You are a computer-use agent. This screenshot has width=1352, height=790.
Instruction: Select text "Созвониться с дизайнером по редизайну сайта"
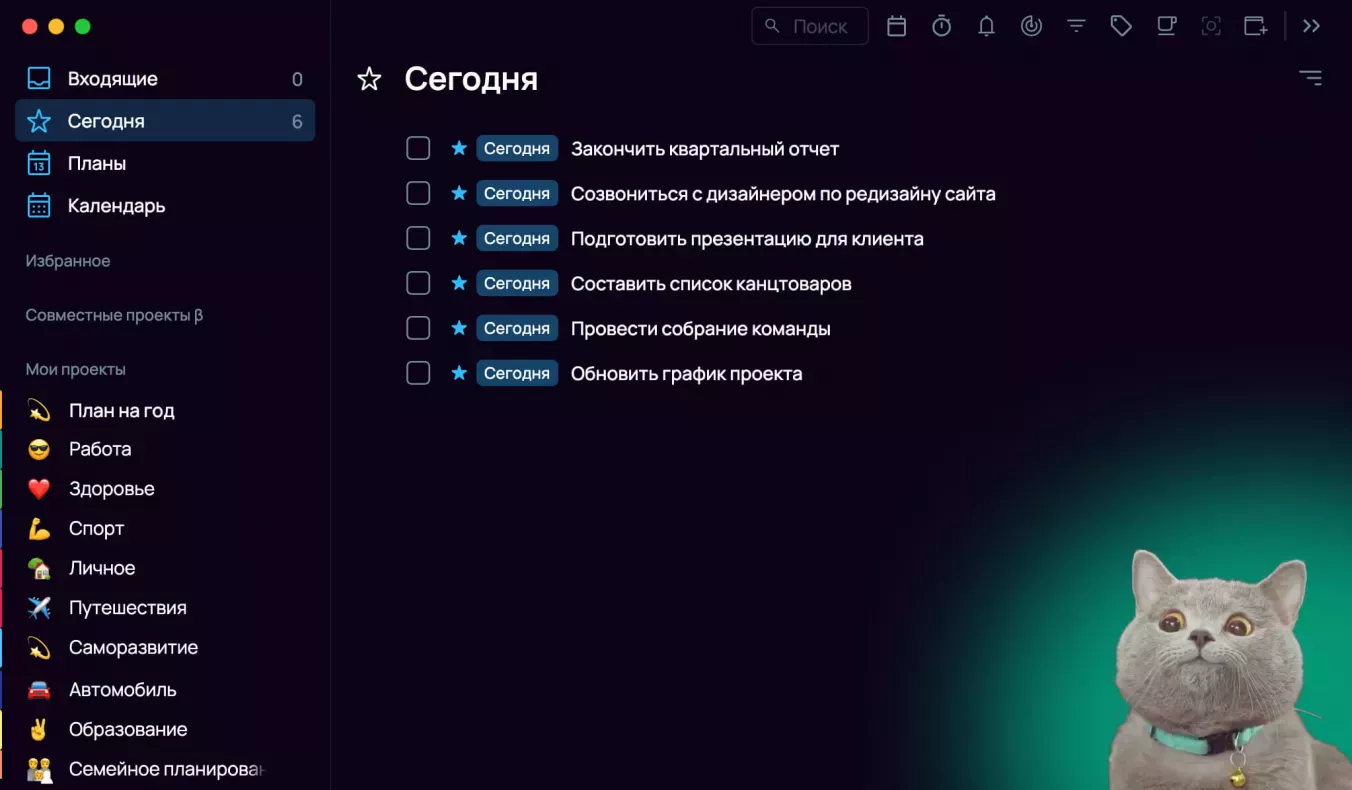[783, 194]
